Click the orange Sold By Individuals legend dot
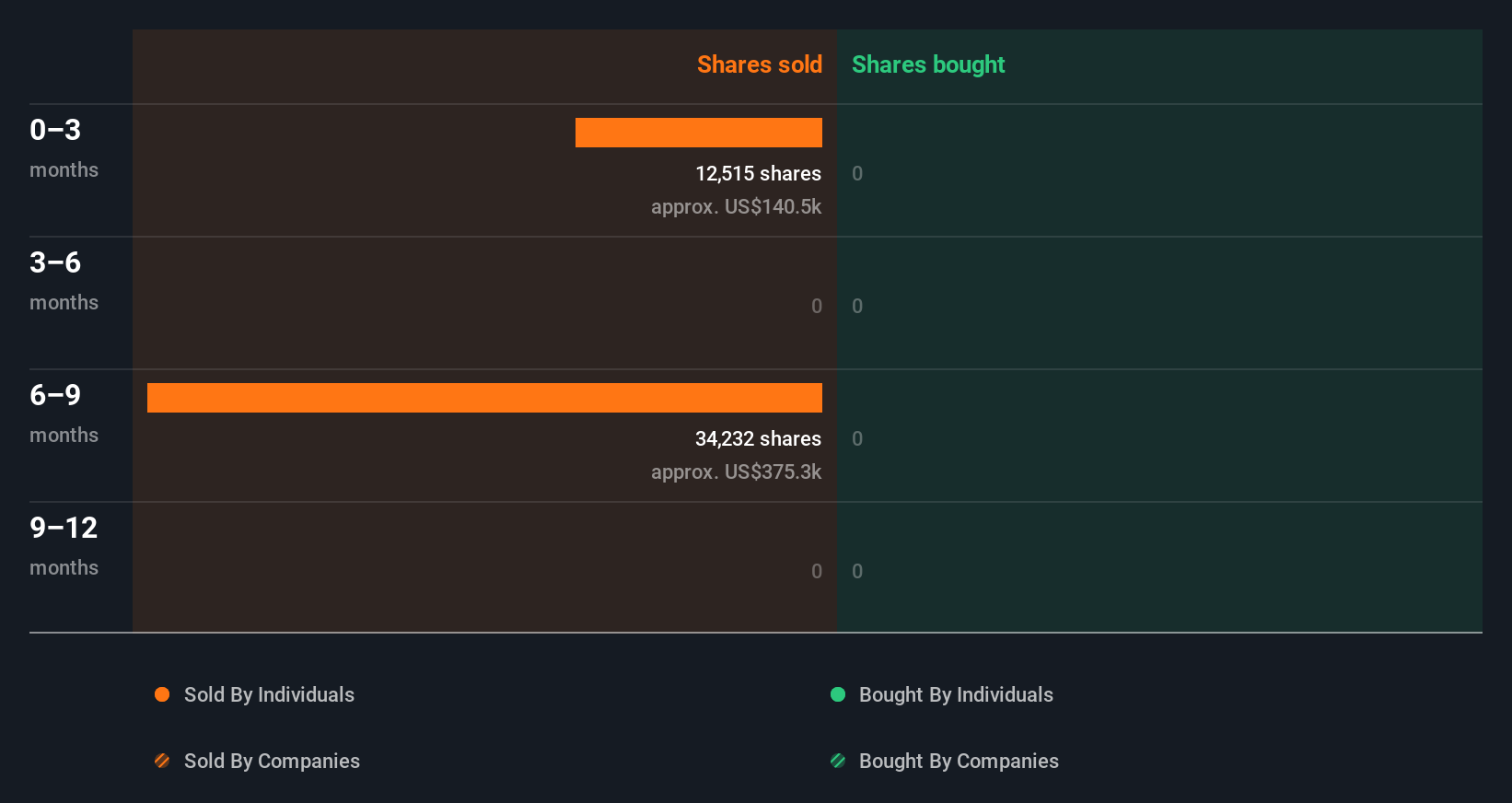This screenshot has width=1512, height=803. pos(162,694)
